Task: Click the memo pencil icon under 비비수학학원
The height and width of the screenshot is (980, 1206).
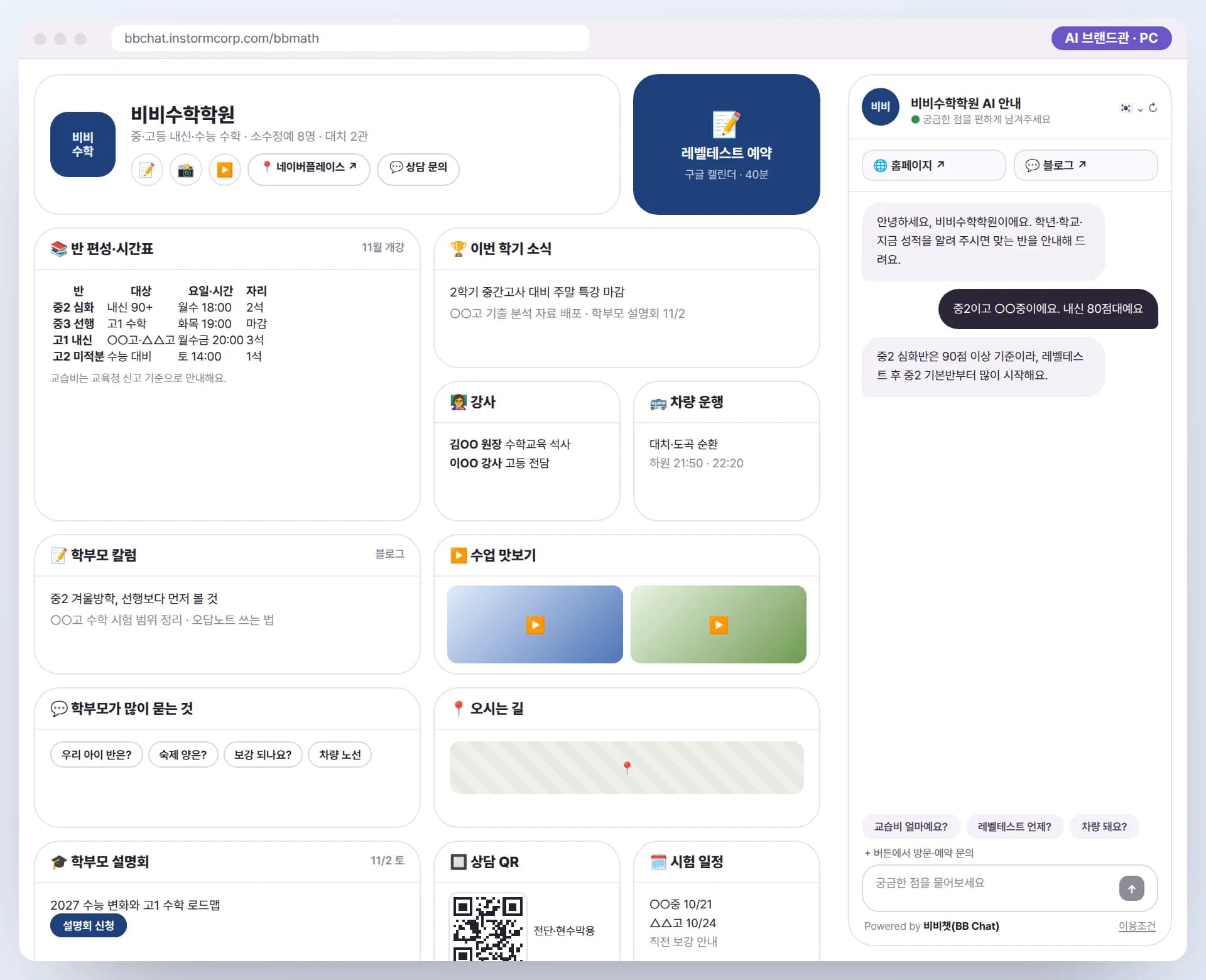Action: point(146,170)
